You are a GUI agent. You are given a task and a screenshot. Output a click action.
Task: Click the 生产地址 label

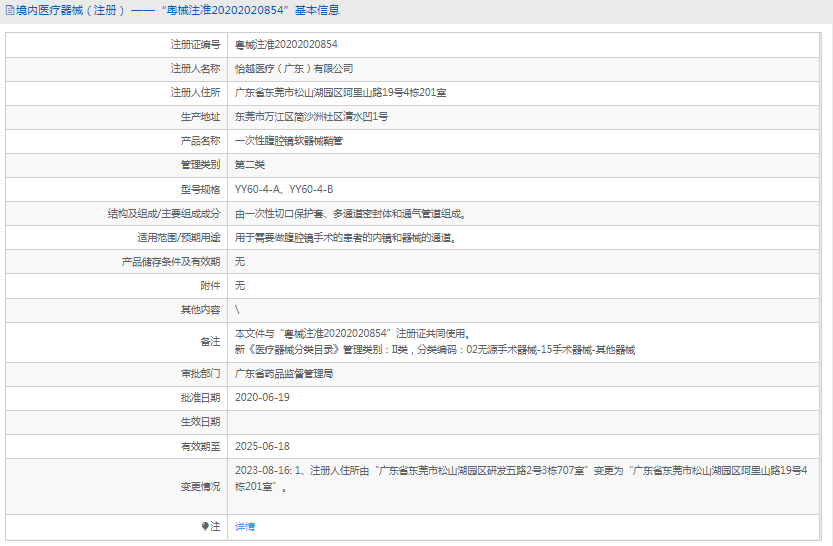(x=200, y=117)
